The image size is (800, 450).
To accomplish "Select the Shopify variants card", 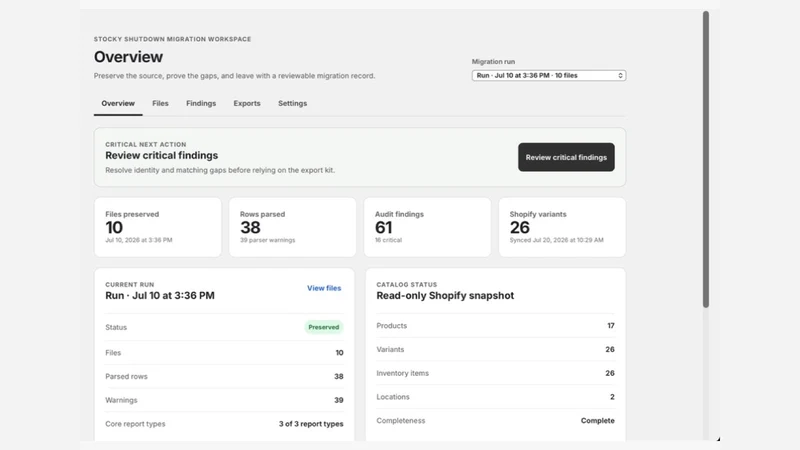I will pyautogui.click(x=562, y=227).
